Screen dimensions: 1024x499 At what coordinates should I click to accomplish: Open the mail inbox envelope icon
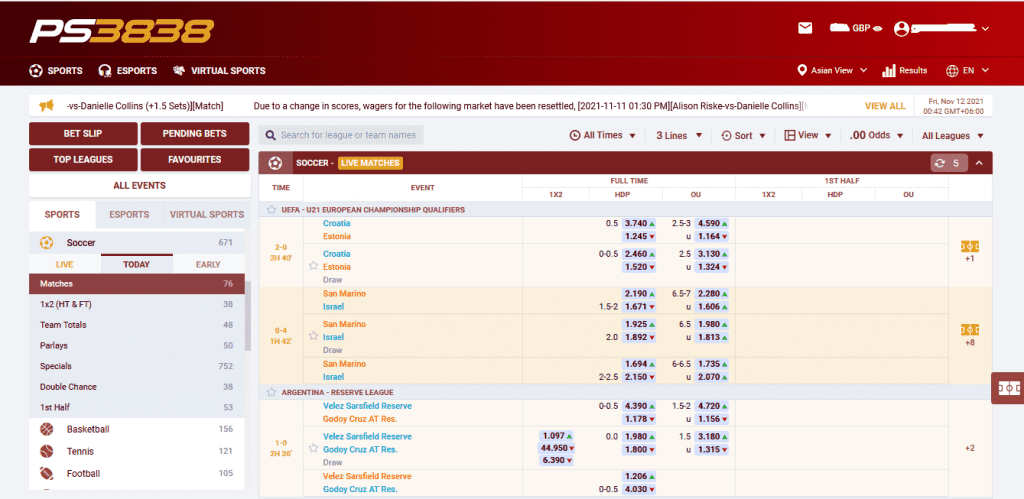point(805,28)
